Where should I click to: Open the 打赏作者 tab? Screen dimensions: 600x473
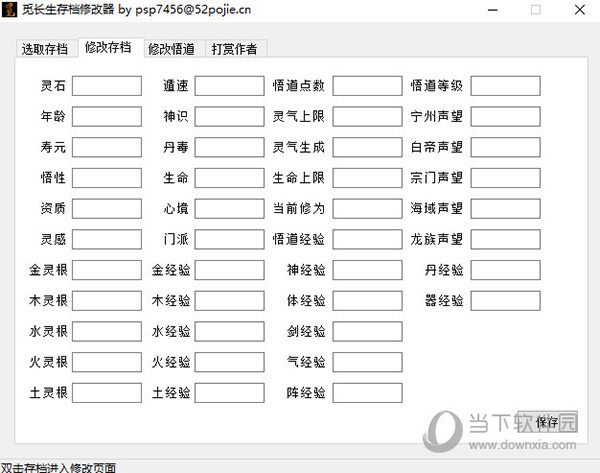click(236, 49)
